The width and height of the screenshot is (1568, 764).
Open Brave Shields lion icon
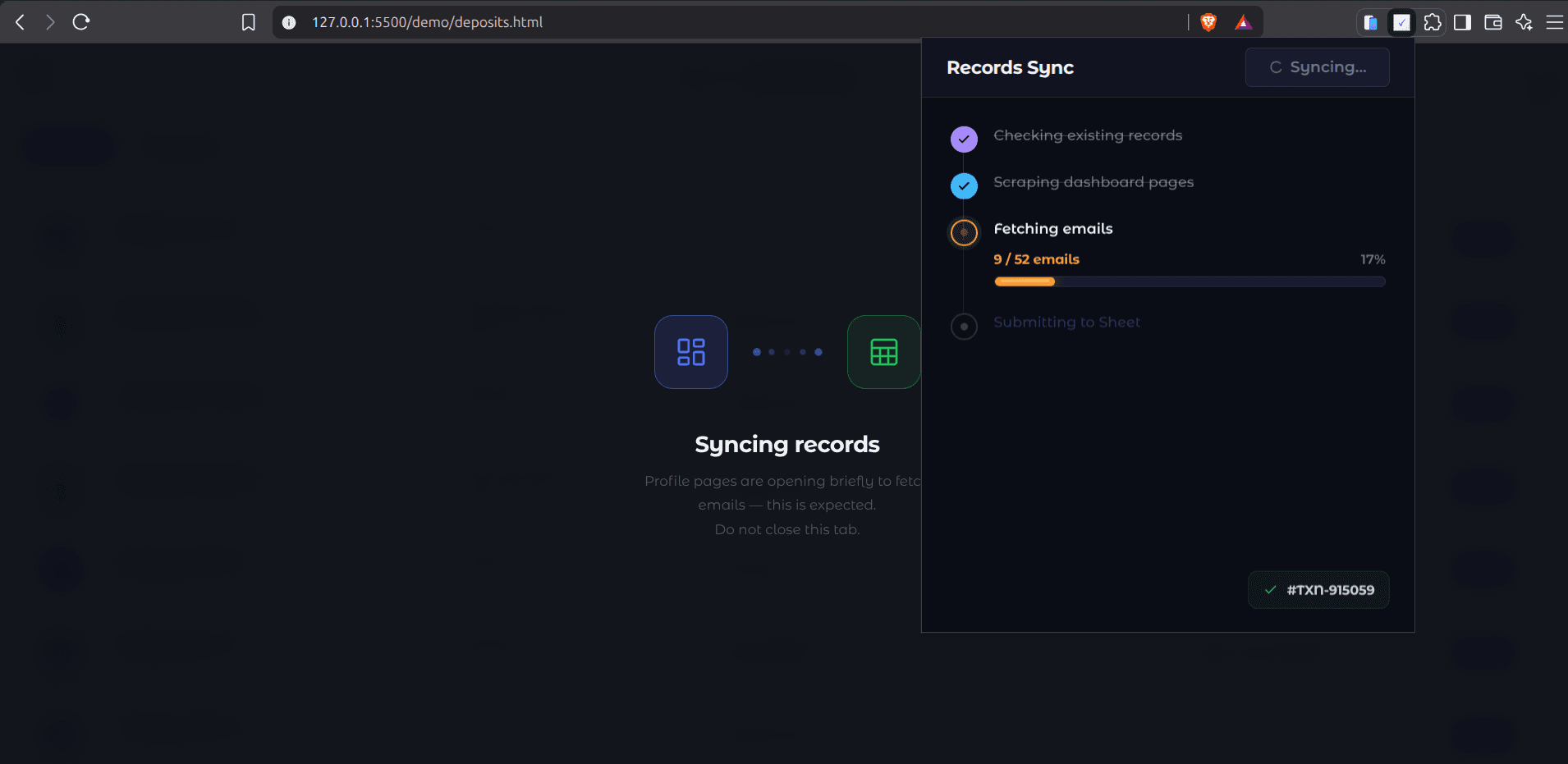click(x=1208, y=22)
